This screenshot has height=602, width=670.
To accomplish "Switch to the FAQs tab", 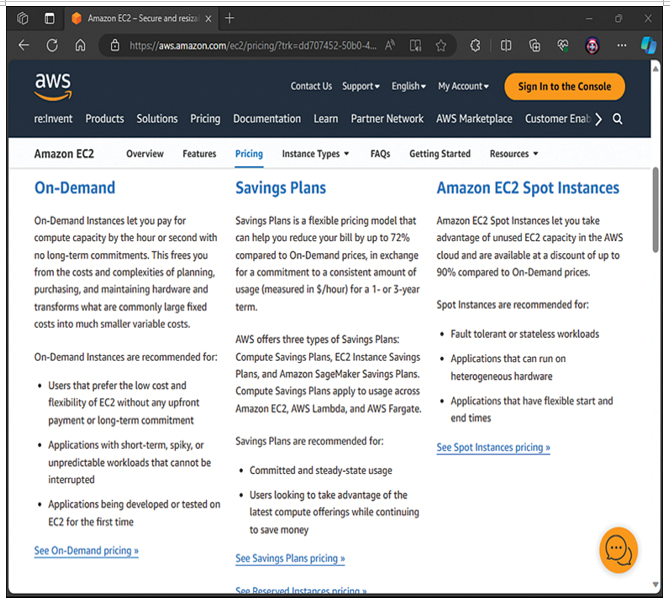I will [x=380, y=154].
